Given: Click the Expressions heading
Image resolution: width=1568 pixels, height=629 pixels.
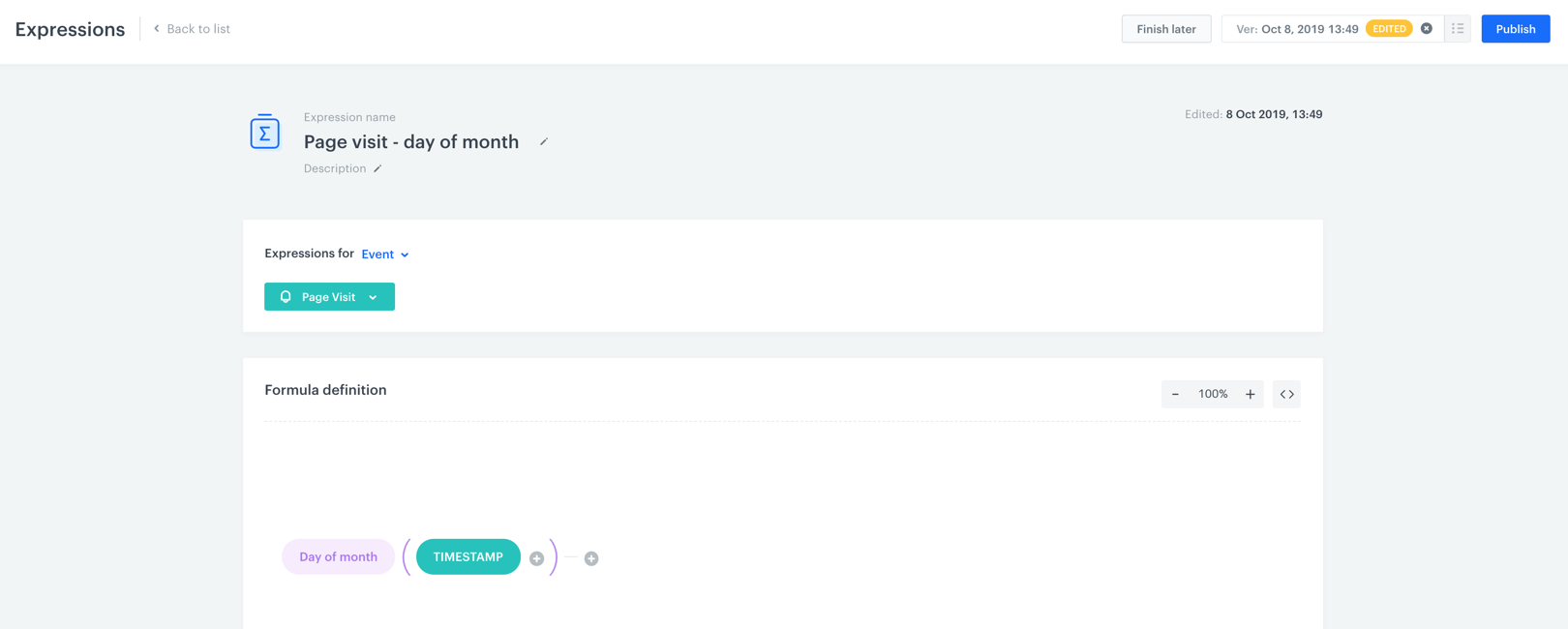Looking at the screenshot, I should [x=69, y=29].
